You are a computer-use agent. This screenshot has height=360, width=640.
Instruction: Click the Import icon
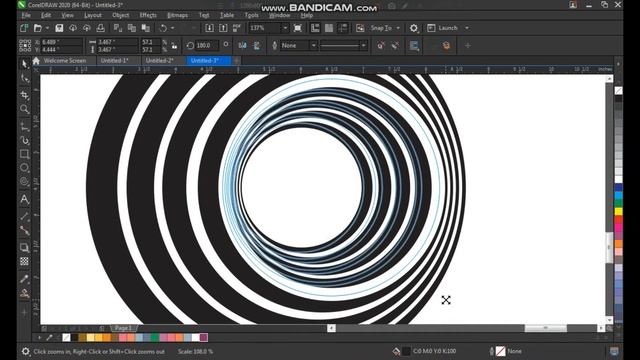pos(209,28)
